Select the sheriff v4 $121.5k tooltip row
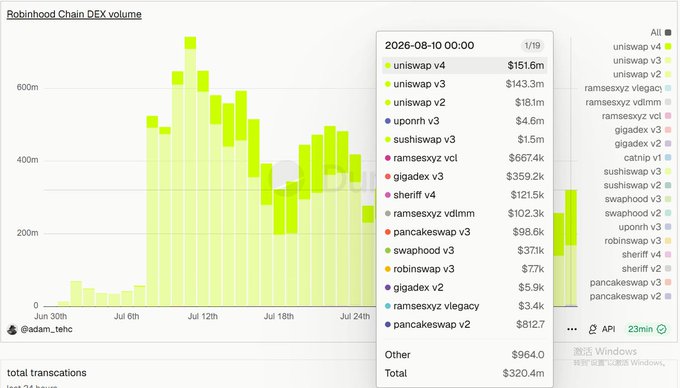 [464, 195]
